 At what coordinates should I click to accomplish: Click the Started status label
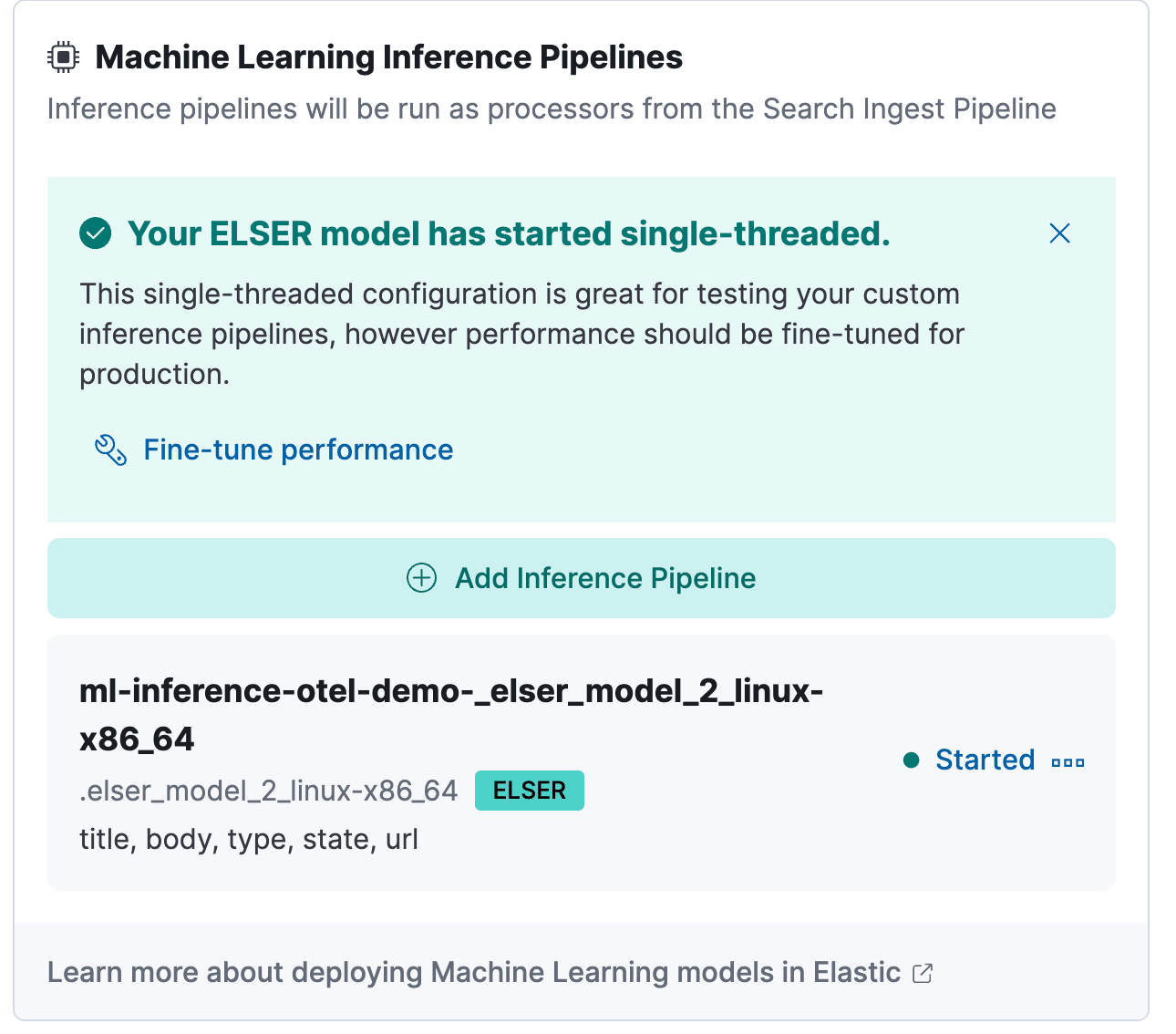pos(985,760)
